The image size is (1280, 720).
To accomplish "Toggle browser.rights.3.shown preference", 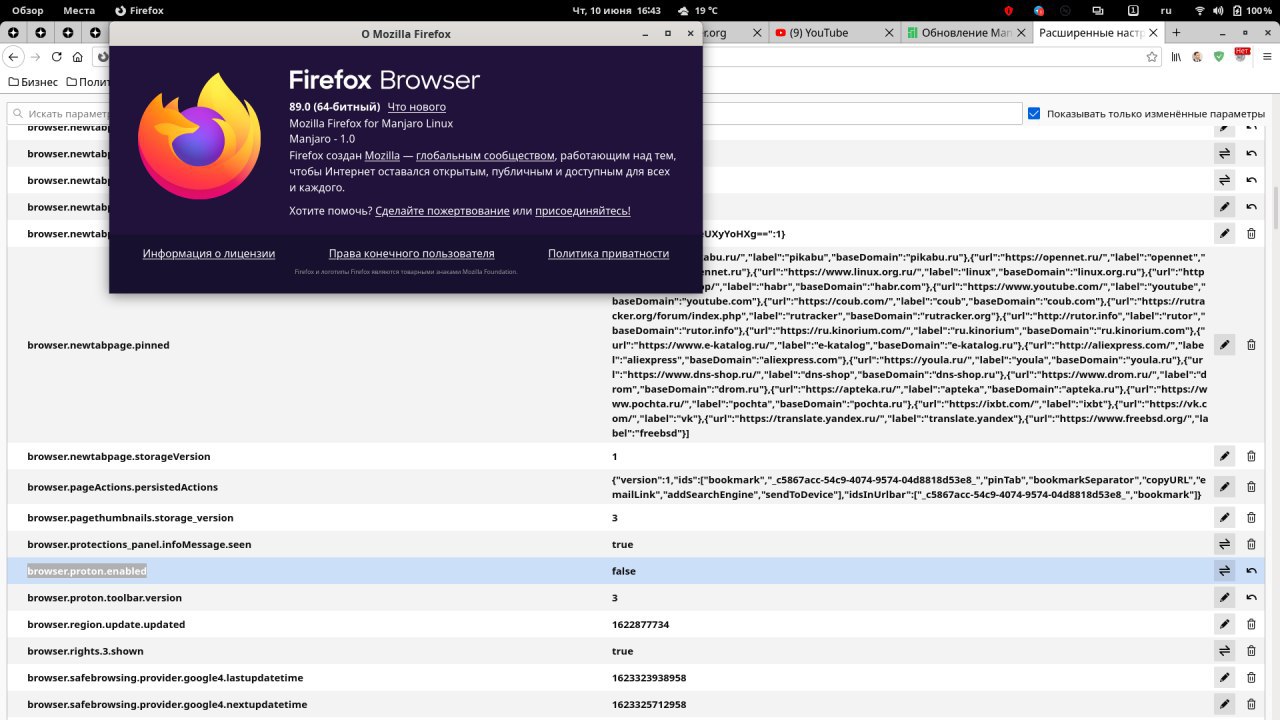I will pyautogui.click(x=1224, y=651).
